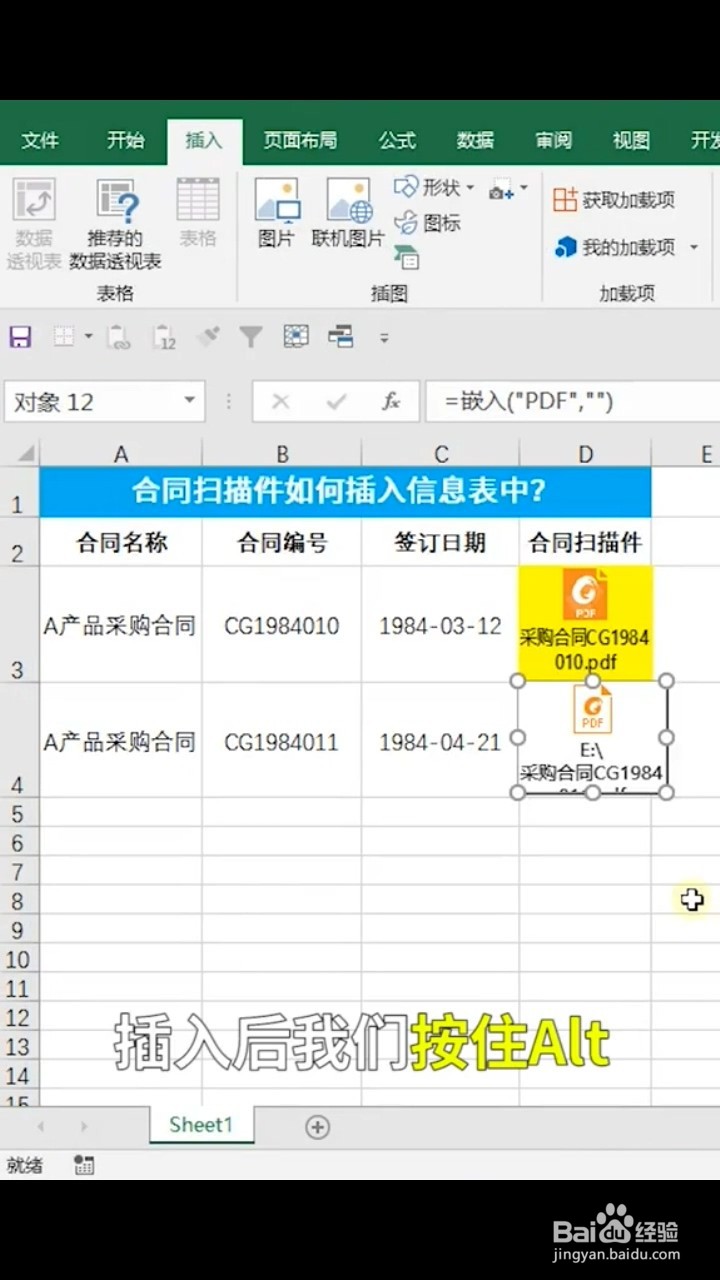720x1280 pixels.
Task: Click the 合同编号 header cell
Action: [x=282, y=542]
